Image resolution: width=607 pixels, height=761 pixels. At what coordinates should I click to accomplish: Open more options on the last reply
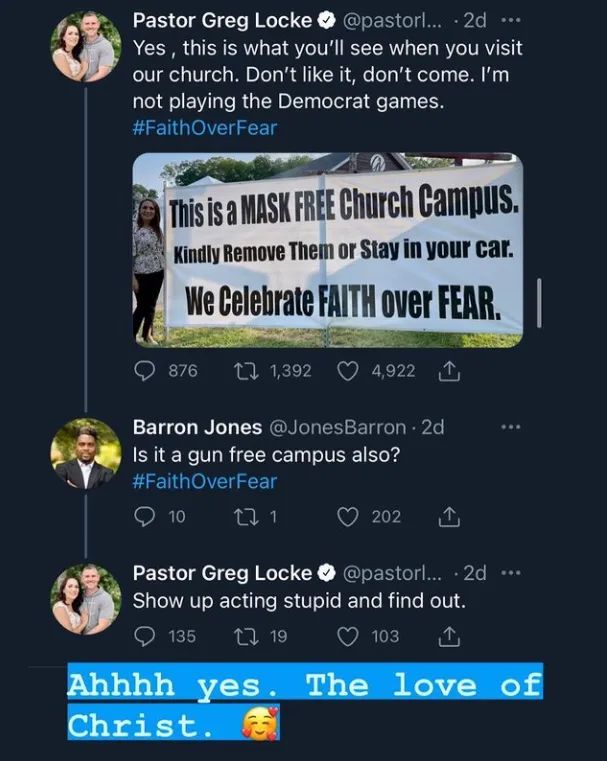pyautogui.click(x=512, y=573)
